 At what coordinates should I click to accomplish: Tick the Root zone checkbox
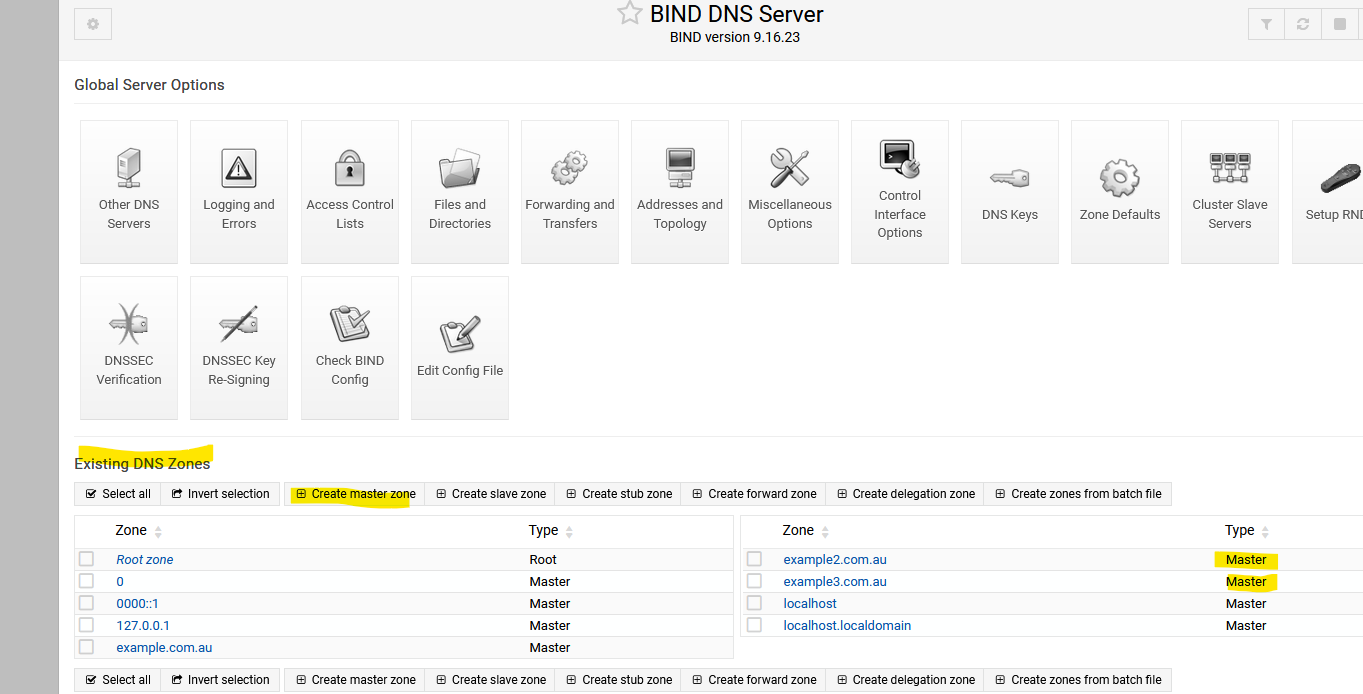point(87,559)
